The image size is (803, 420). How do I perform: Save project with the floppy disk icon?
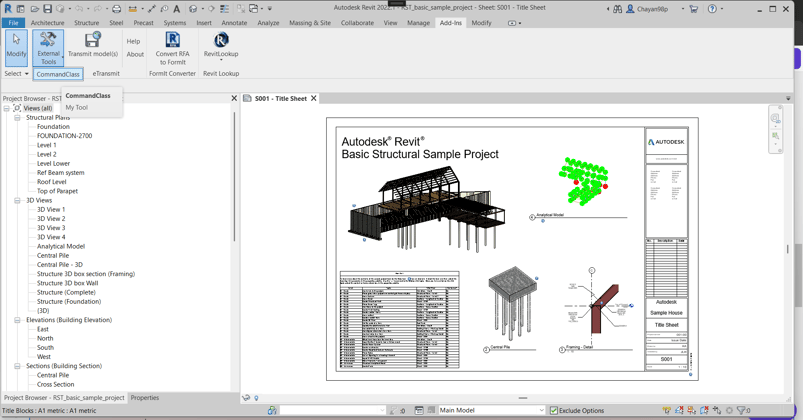click(x=47, y=9)
